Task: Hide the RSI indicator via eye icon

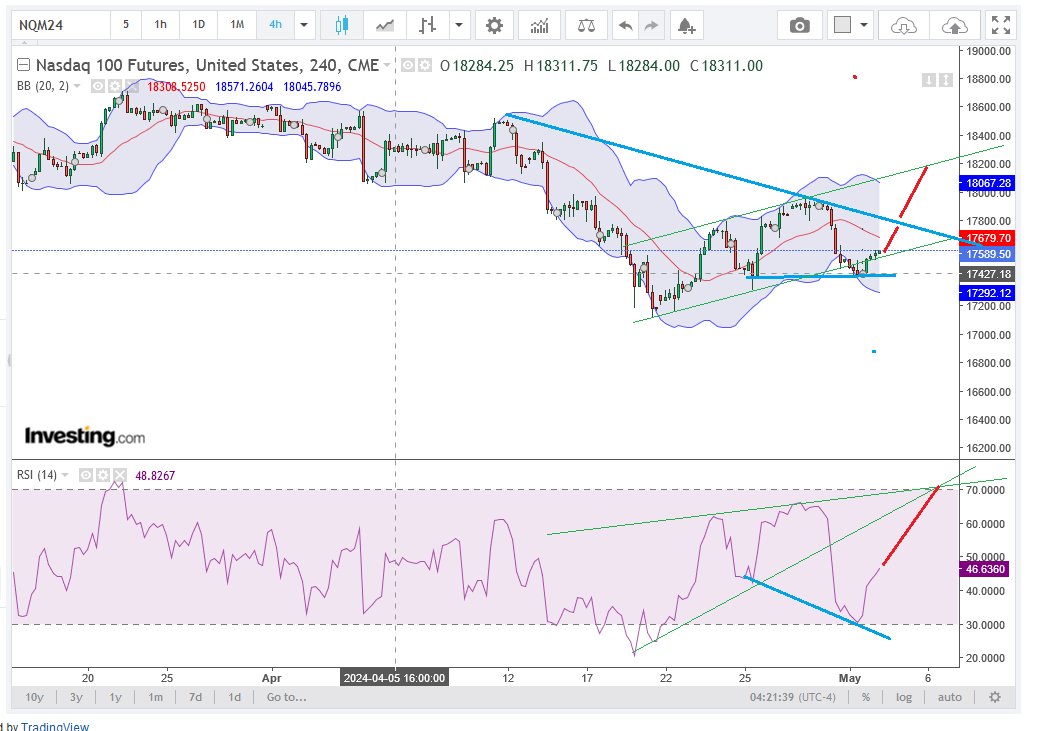Action: click(86, 475)
